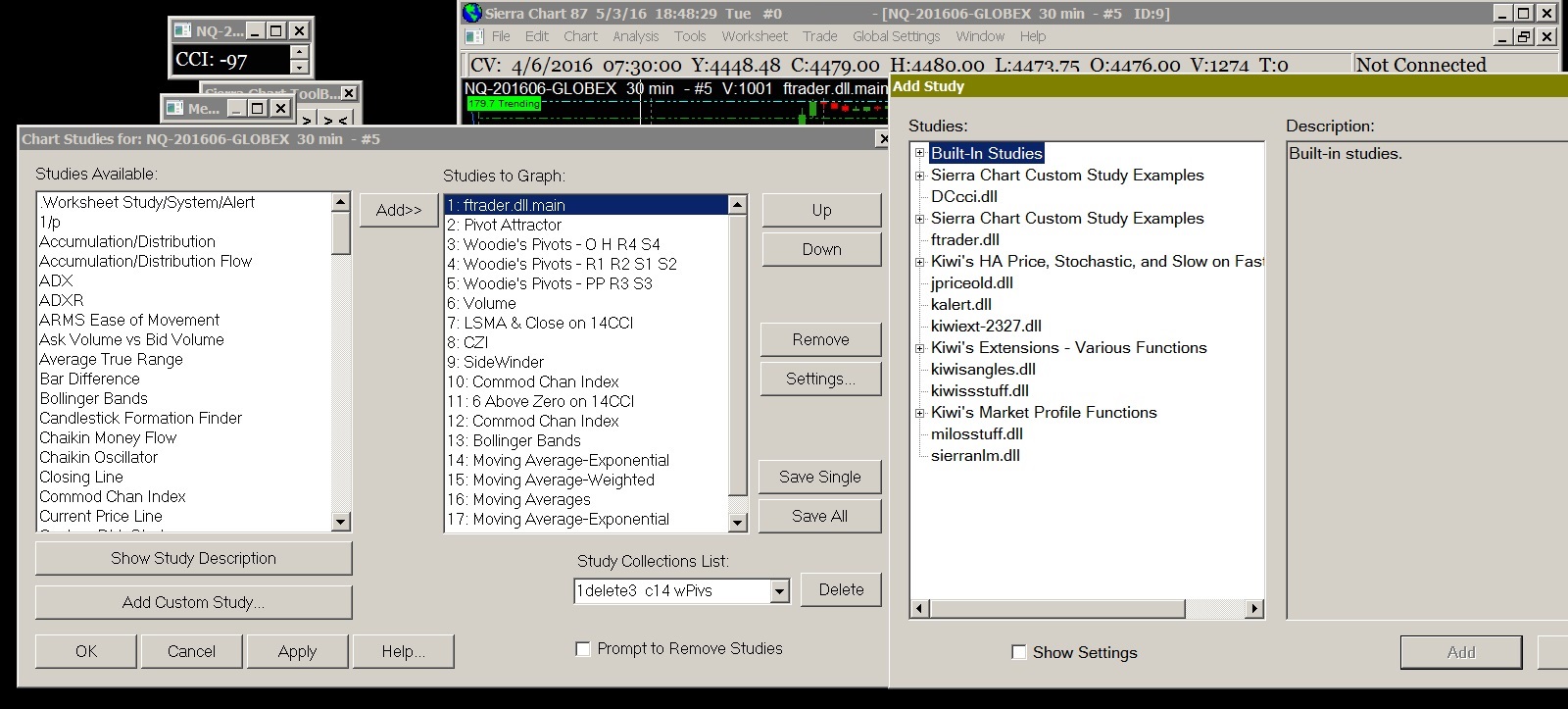Open the Chart menu
The height and width of the screenshot is (709, 1568).
pyautogui.click(x=580, y=36)
